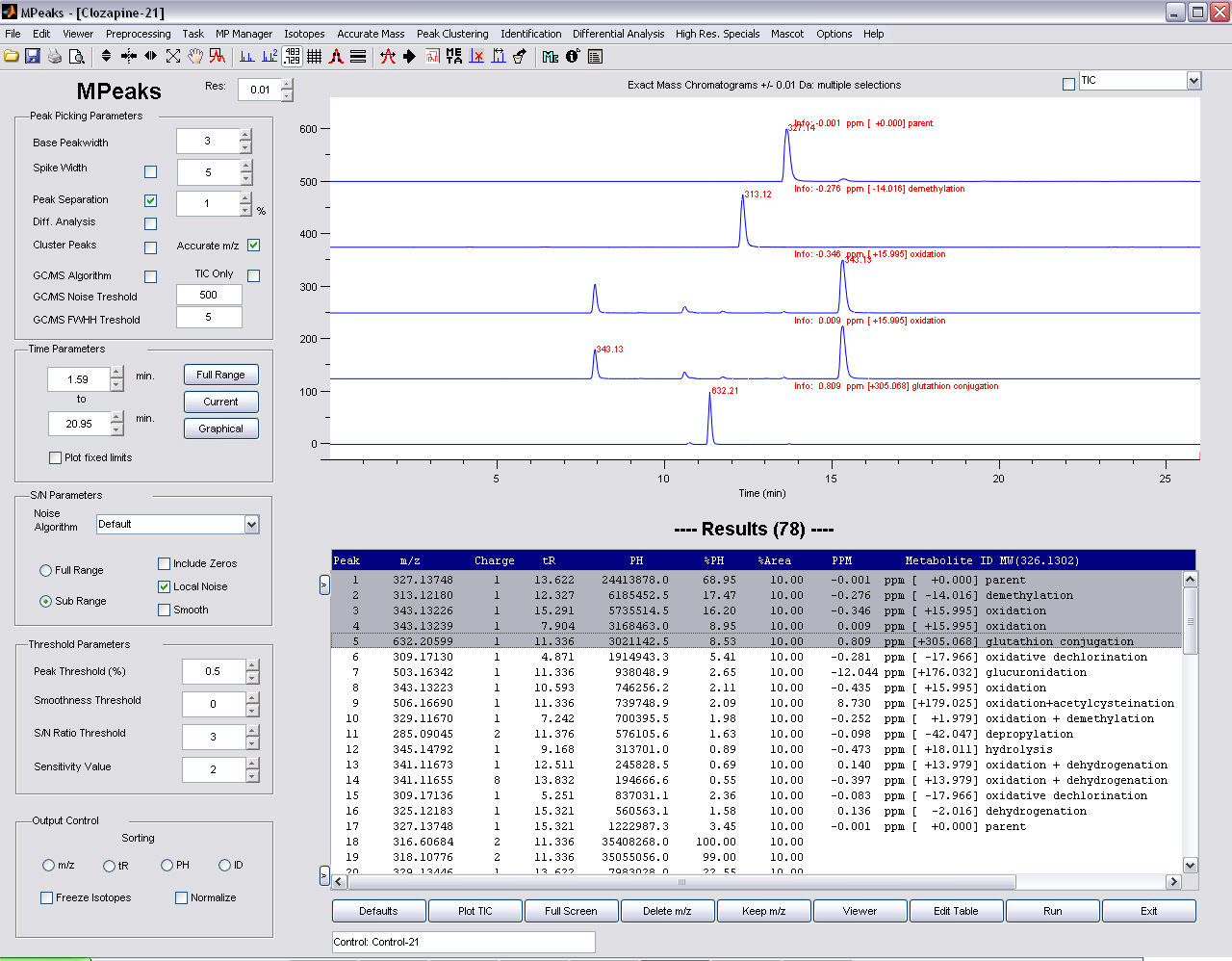Click the Run button
The image size is (1232, 961).
[x=1052, y=911]
